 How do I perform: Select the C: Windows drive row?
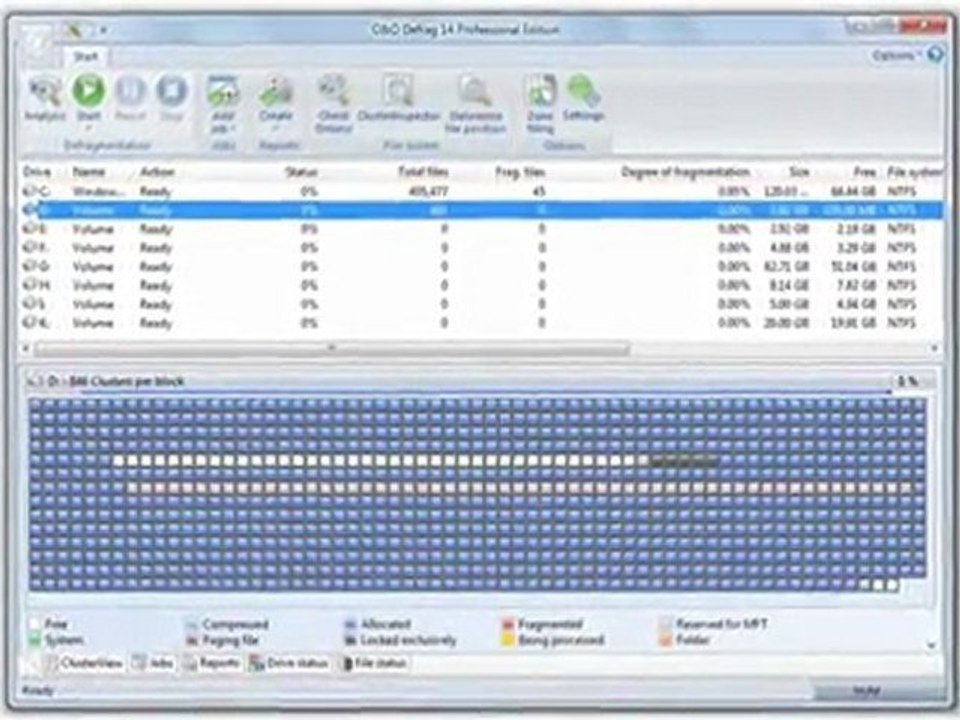pos(481,192)
